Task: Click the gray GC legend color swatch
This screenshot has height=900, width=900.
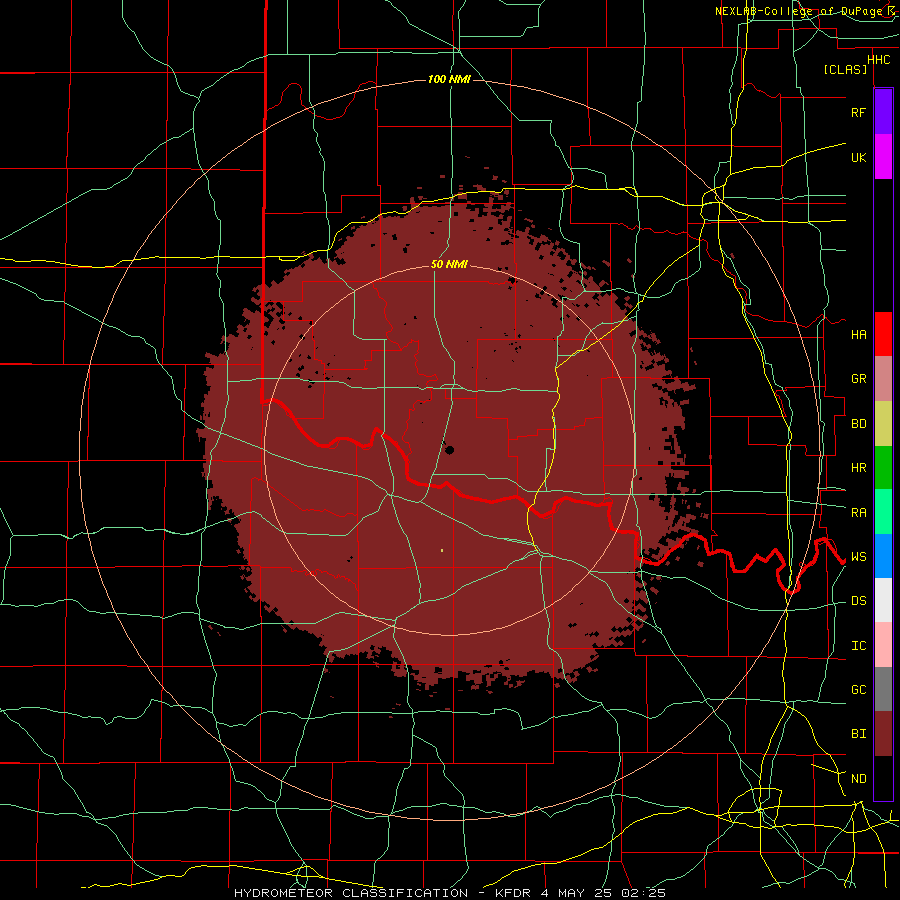Action: [x=883, y=689]
